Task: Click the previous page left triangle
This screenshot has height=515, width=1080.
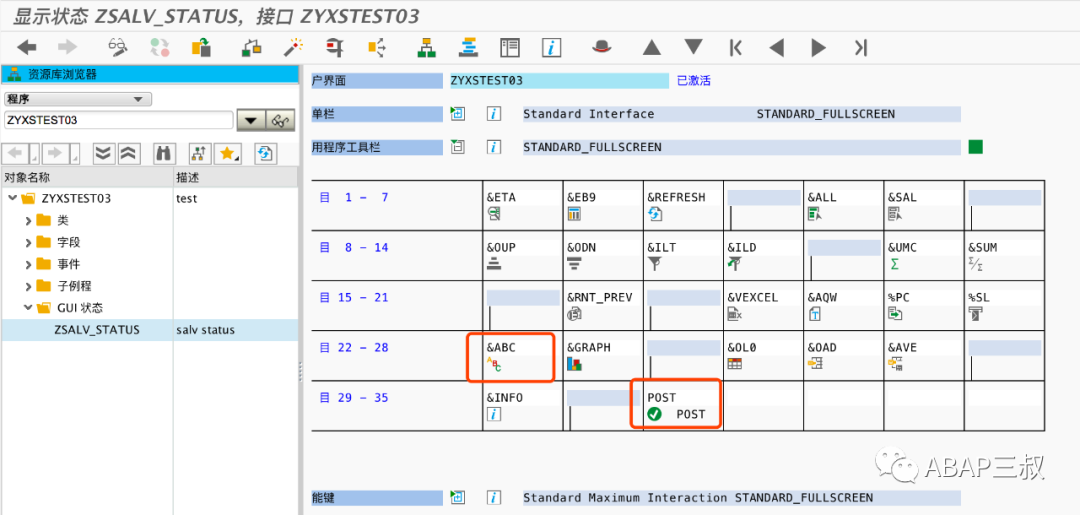Action: click(777, 48)
